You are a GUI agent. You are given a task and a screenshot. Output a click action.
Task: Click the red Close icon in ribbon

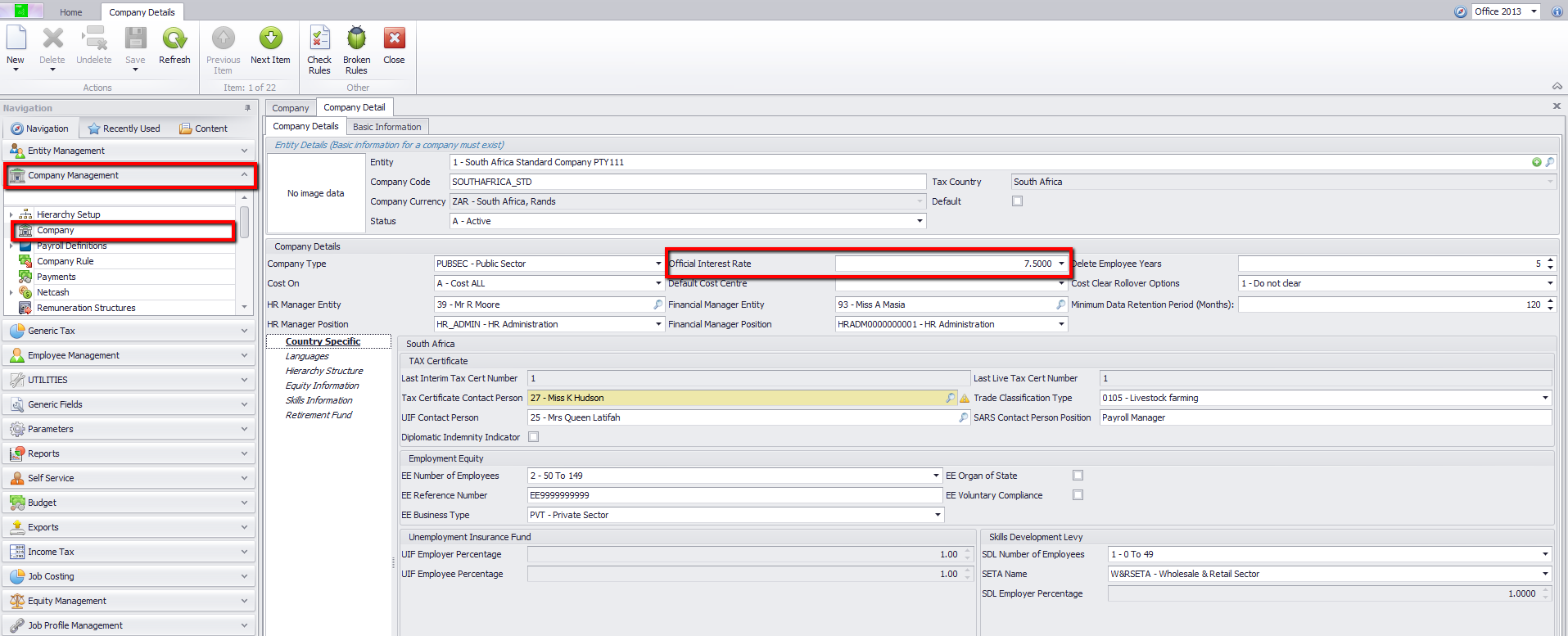click(394, 38)
